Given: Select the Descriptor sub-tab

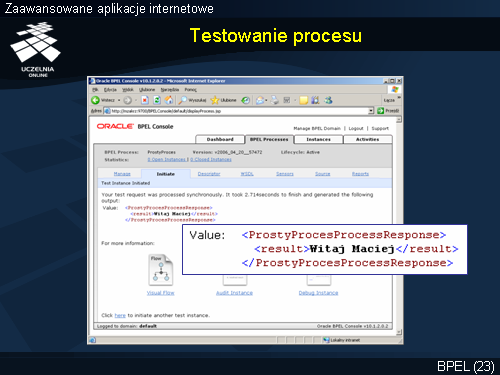Looking at the screenshot, I should click(x=209, y=174).
